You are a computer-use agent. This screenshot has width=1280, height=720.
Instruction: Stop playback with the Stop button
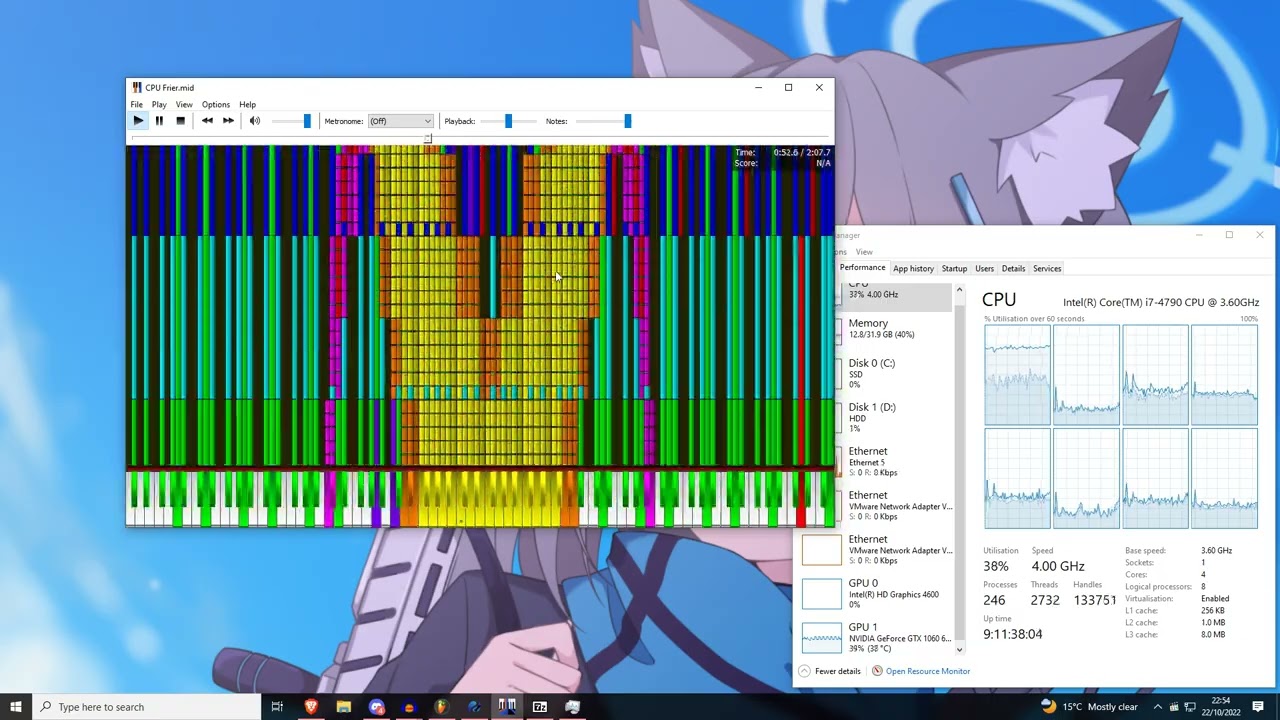tap(180, 121)
